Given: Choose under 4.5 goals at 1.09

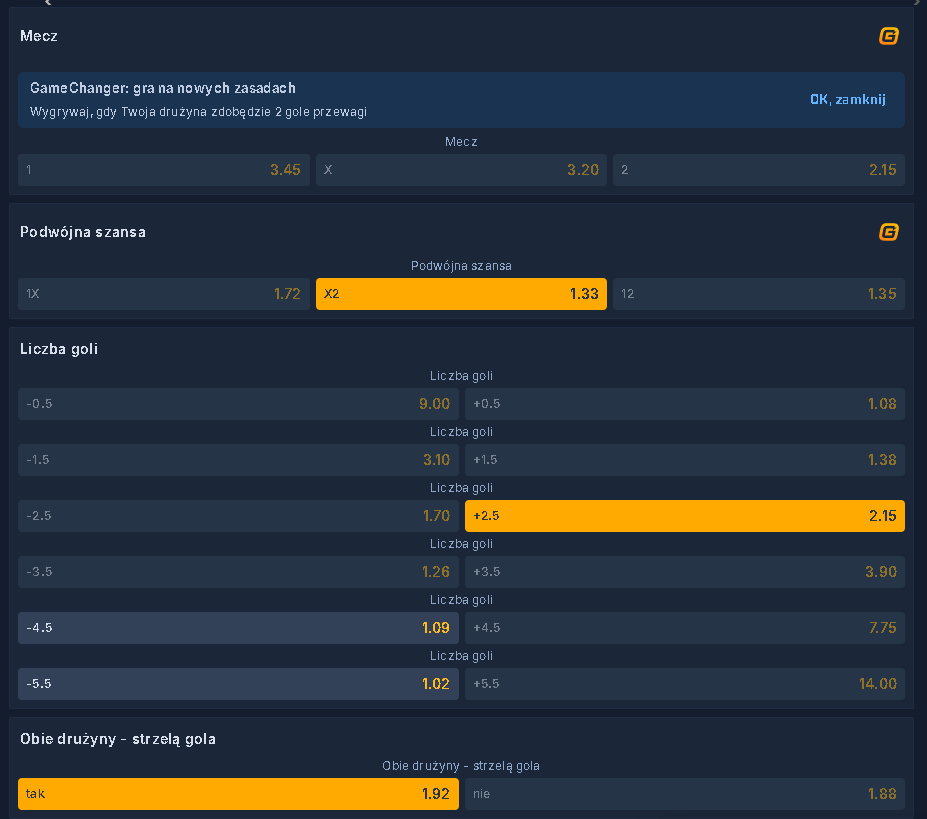Looking at the screenshot, I should [238, 628].
